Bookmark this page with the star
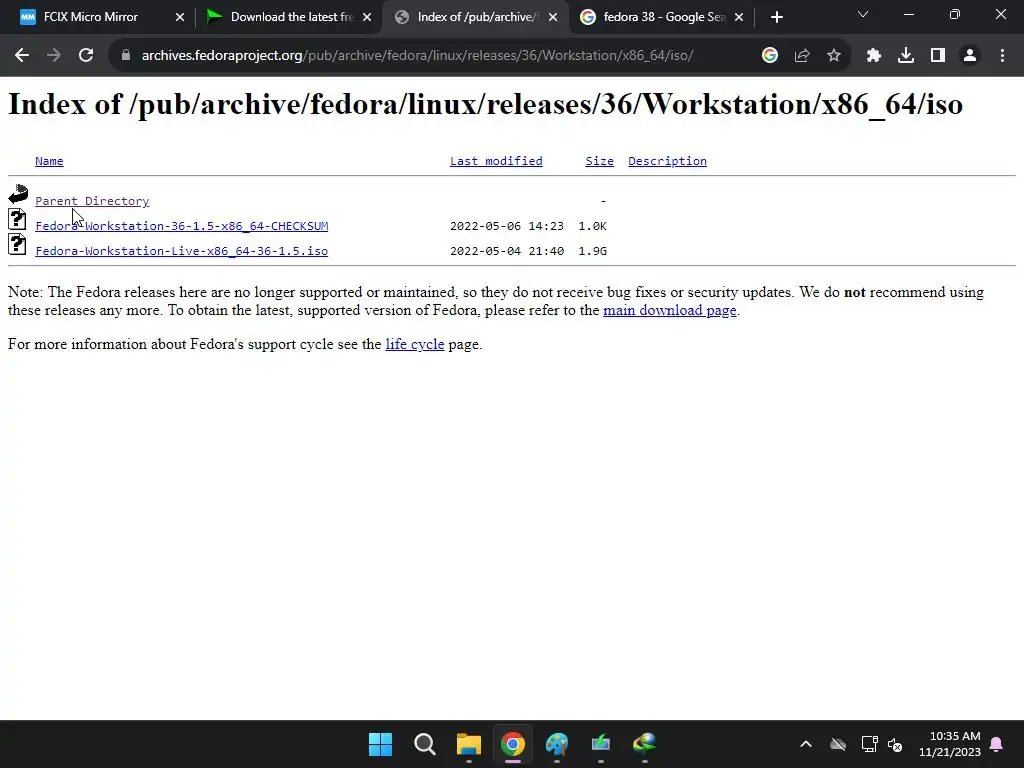Viewport: 1024px width, 768px height. 834,56
